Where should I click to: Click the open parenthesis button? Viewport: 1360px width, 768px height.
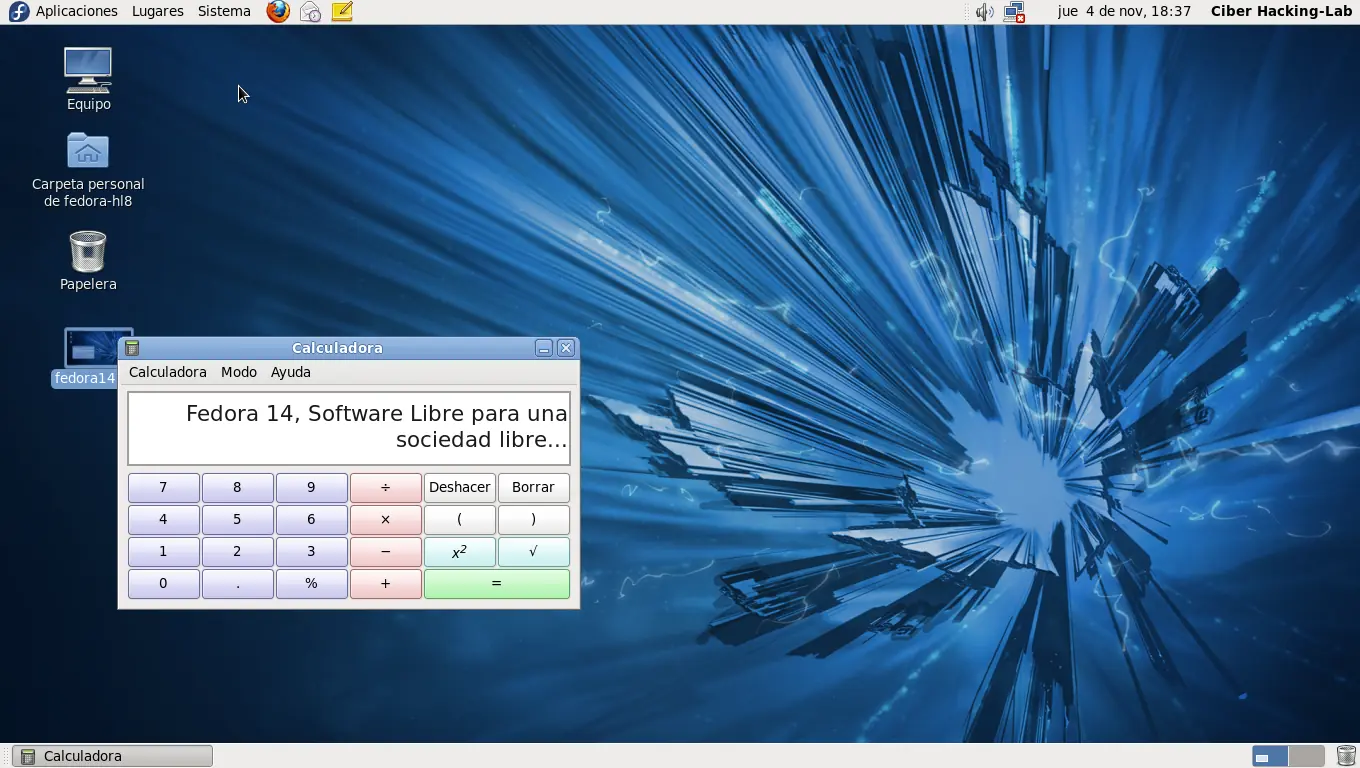coord(460,520)
